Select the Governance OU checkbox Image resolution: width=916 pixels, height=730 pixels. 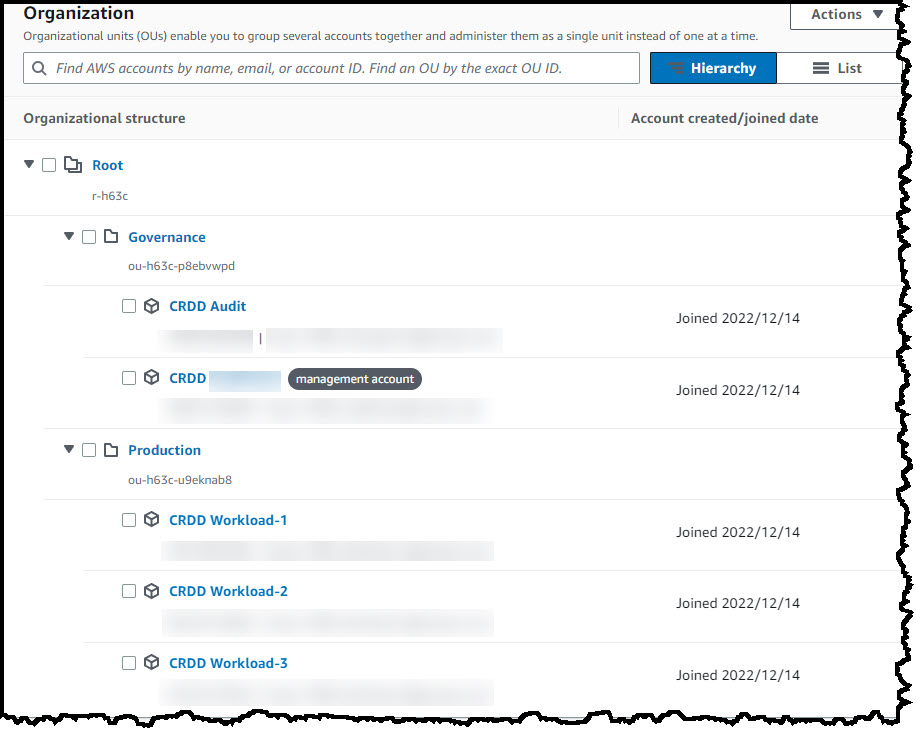point(89,237)
